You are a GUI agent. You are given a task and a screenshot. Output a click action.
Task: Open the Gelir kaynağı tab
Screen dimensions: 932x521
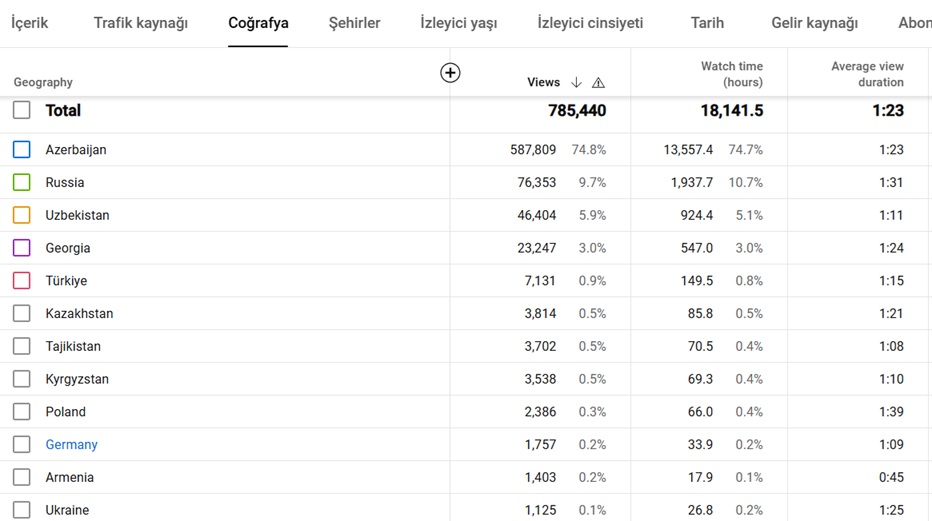click(x=814, y=23)
